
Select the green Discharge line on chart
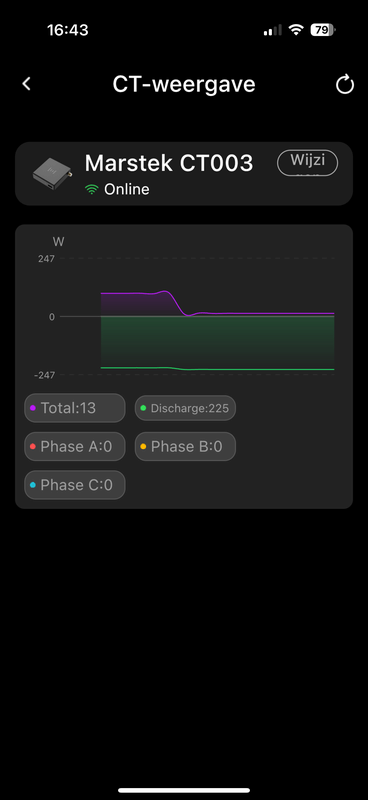(217, 368)
